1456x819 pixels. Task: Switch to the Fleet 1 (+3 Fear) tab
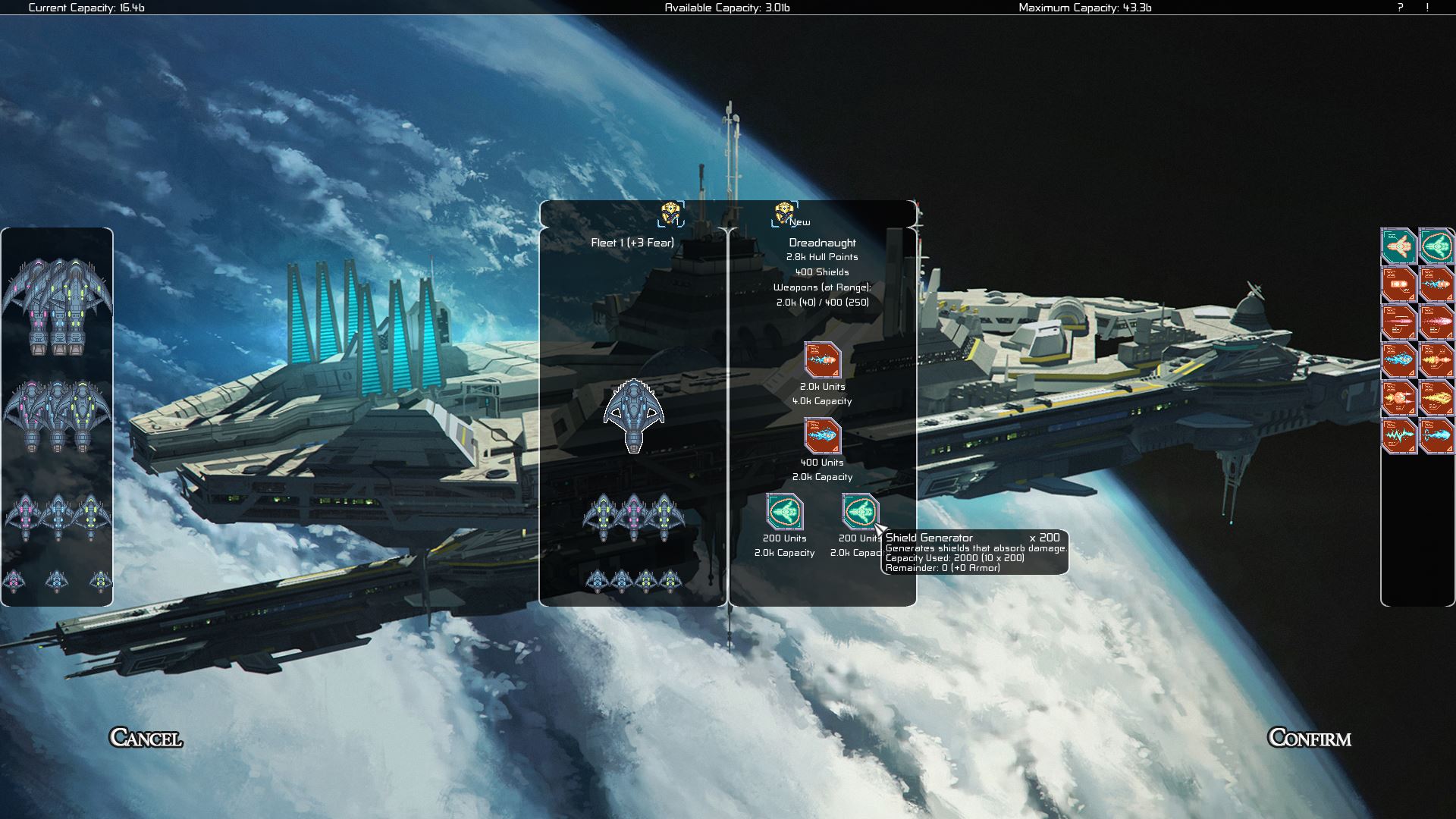(632, 243)
